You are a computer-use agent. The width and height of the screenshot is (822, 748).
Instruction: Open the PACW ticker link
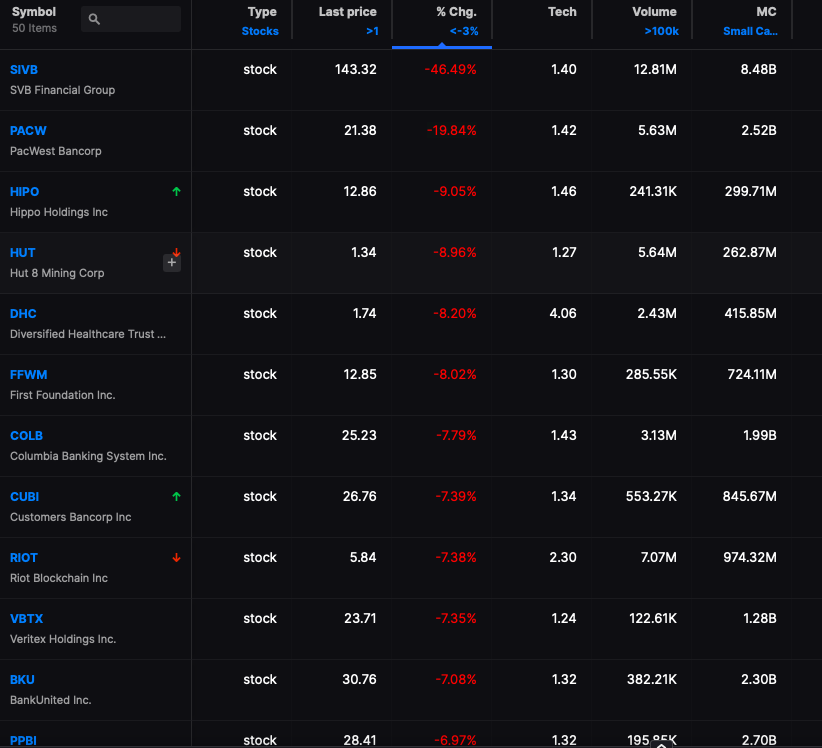[x=28, y=131]
